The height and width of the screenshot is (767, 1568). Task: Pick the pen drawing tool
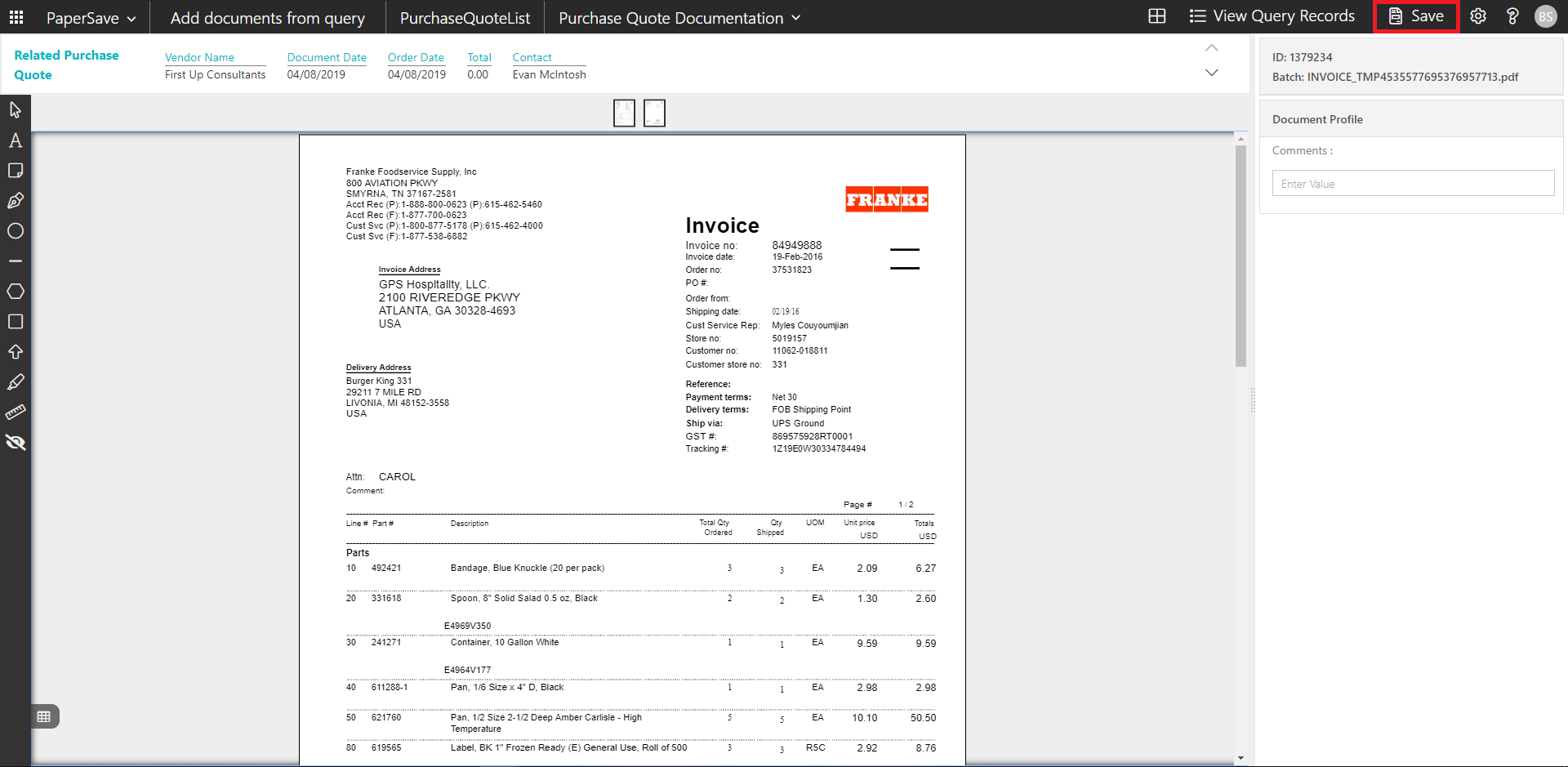pyautogui.click(x=16, y=201)
